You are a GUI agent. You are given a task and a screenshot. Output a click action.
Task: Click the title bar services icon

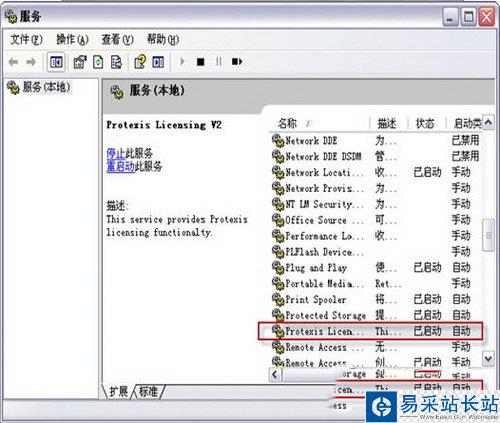click(x=11, y=16)
